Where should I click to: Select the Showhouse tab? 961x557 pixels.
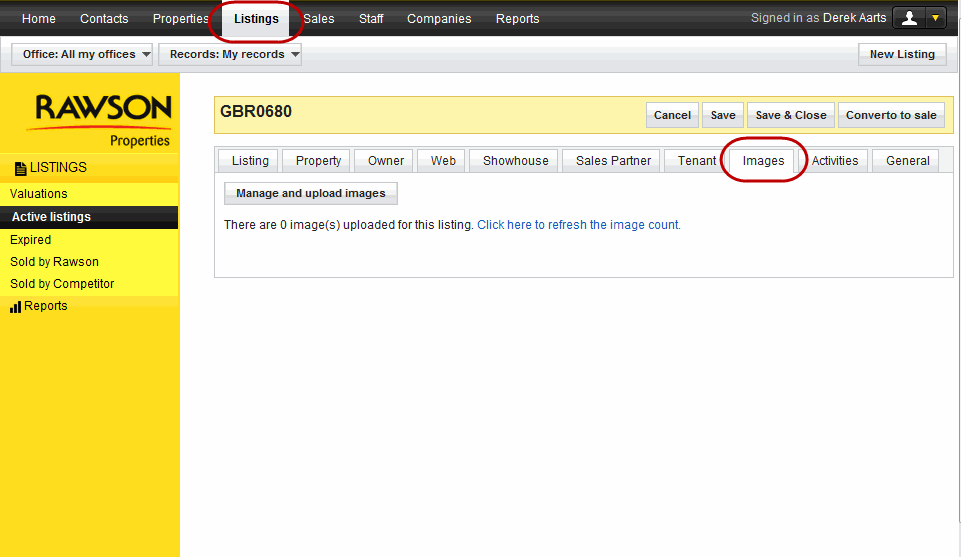pos(515,161)
